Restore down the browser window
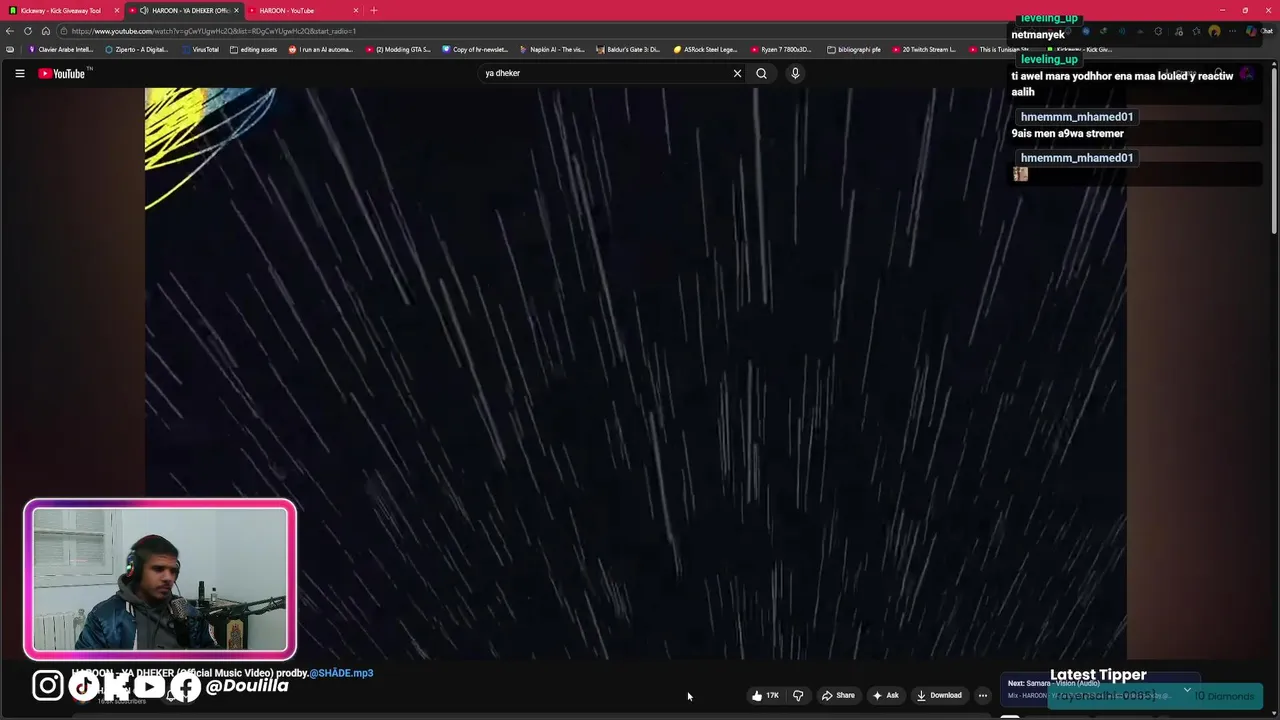Viewport: 1280px width, 720px height. (x=1245, y=10)
